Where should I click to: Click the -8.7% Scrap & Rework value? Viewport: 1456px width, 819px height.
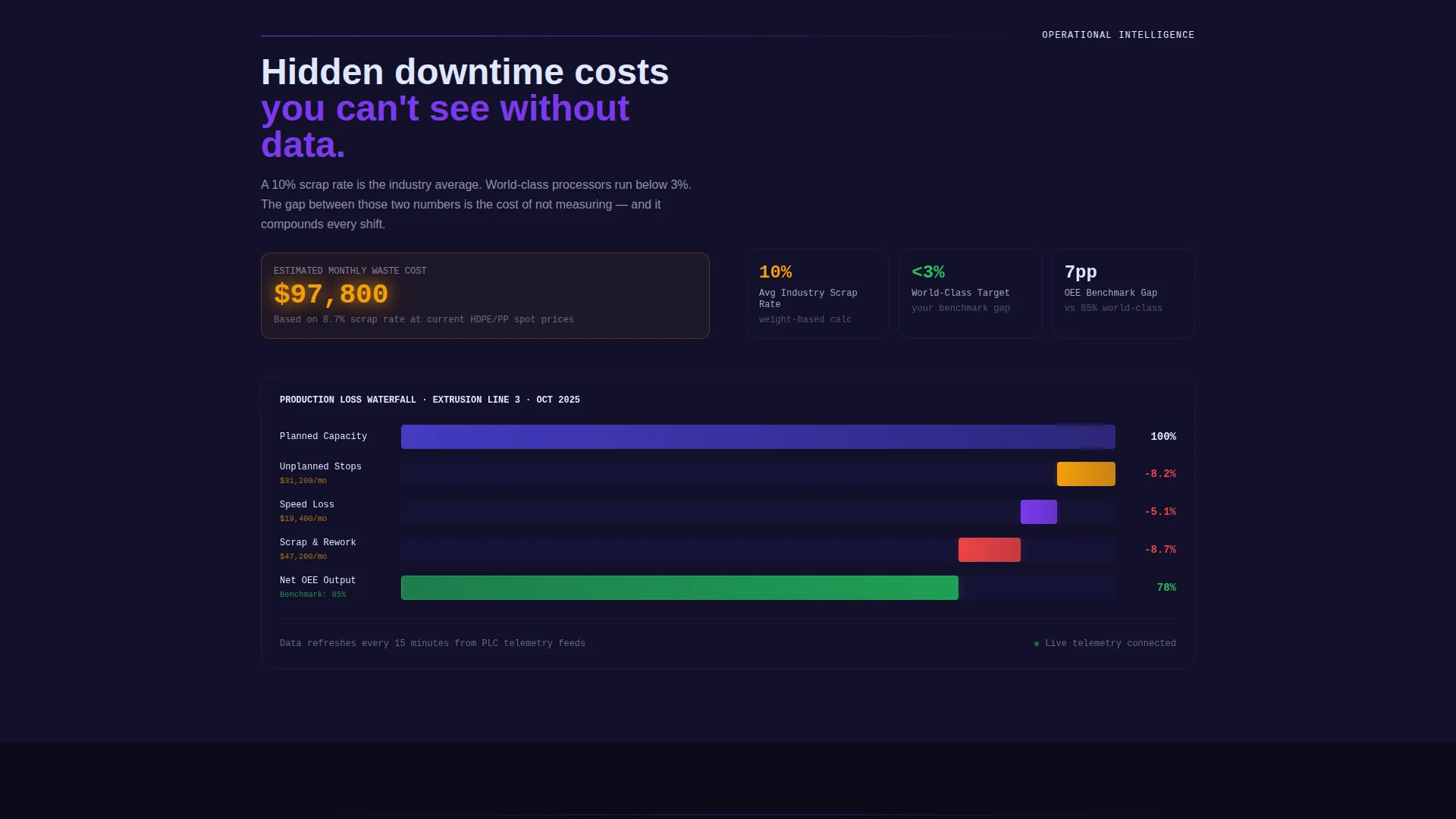tap(1160, 550)
